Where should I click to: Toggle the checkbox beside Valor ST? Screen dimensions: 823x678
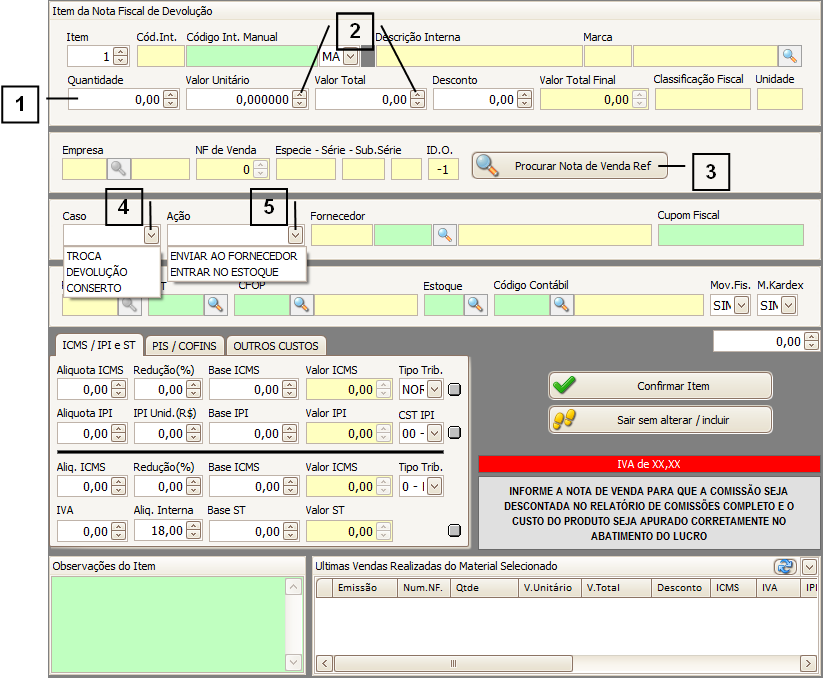click(x=455, y=531)
